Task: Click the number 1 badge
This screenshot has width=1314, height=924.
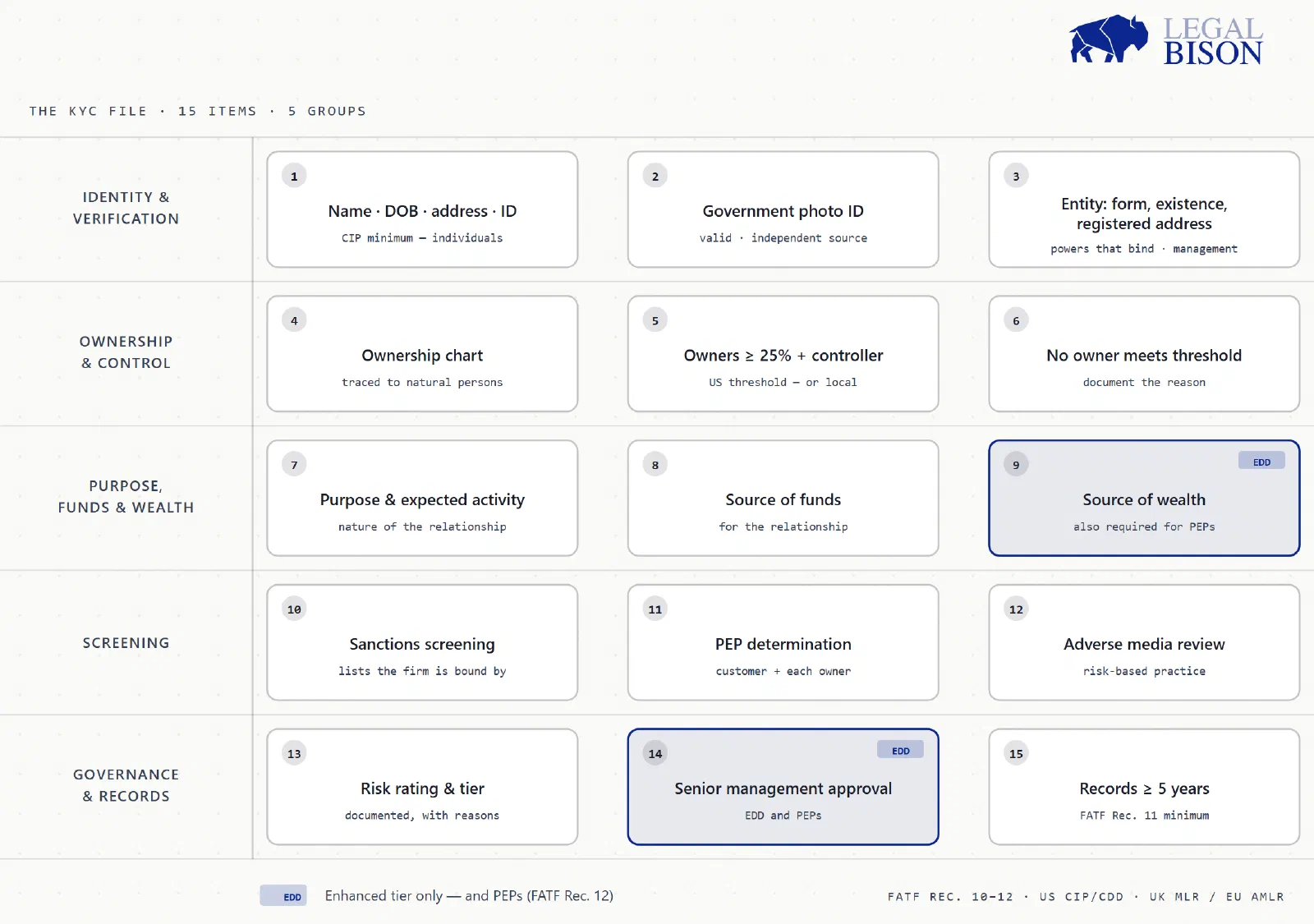Action: click(294, 176)
